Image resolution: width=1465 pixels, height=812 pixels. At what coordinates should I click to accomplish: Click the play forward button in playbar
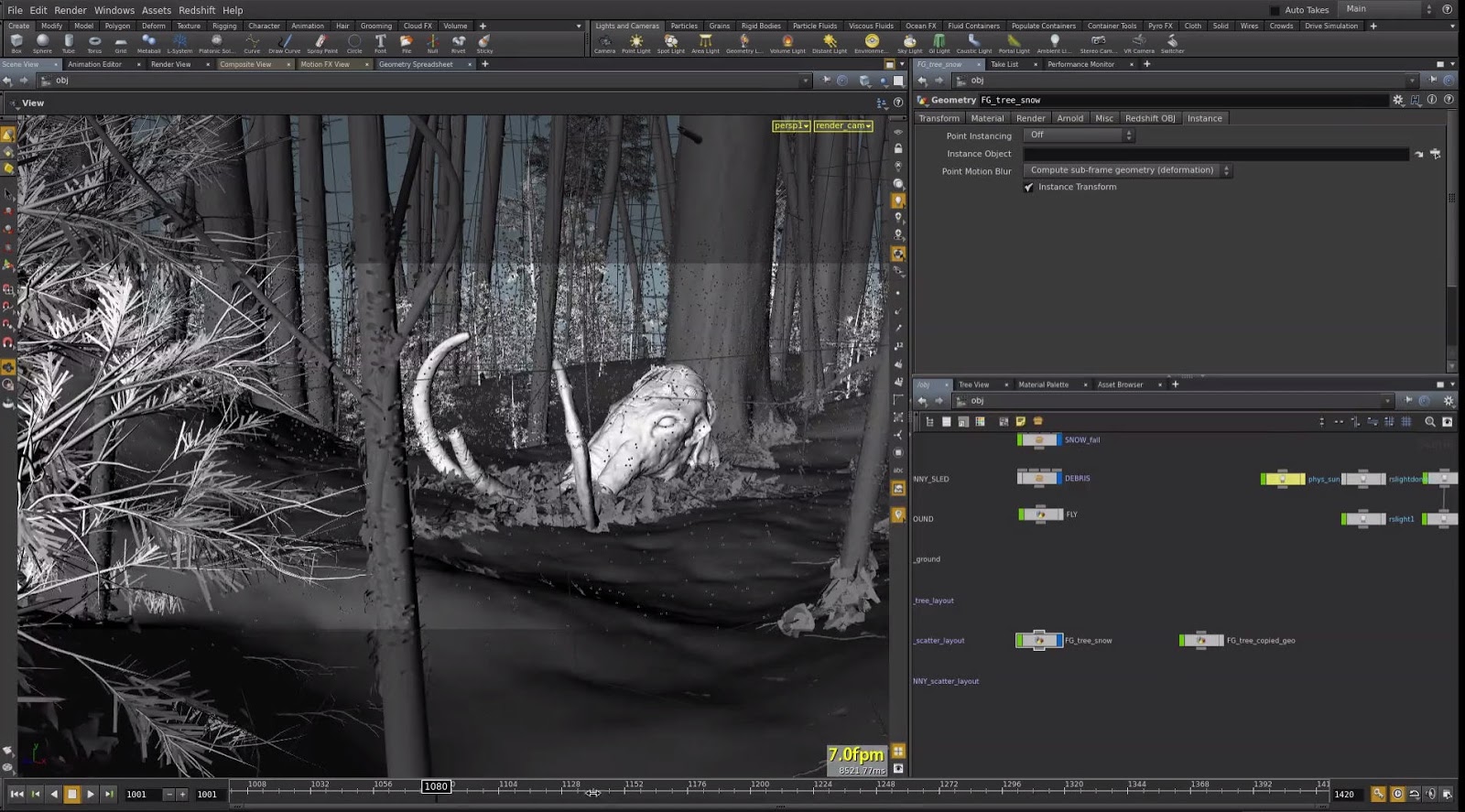click(x=91, y=794)
